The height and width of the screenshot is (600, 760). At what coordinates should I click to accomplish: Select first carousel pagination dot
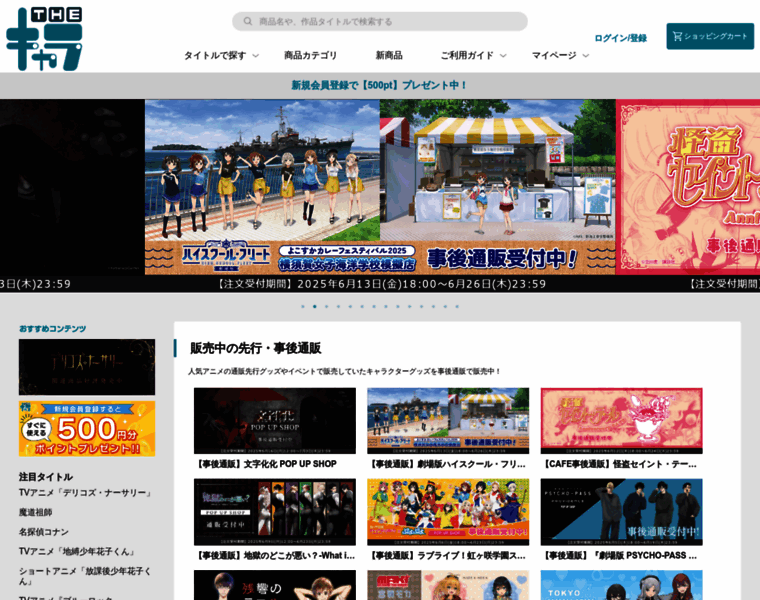pos(303,306)
